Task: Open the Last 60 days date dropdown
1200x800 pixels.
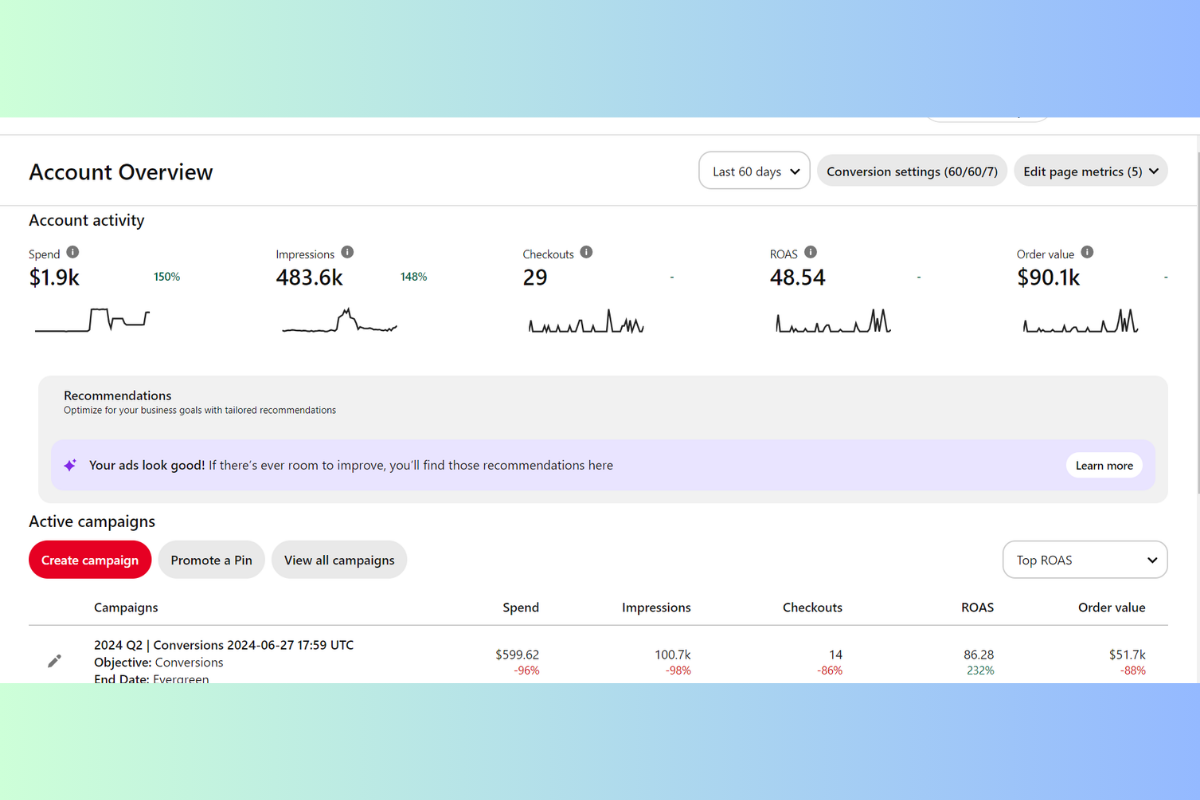Action: [754, 171]
